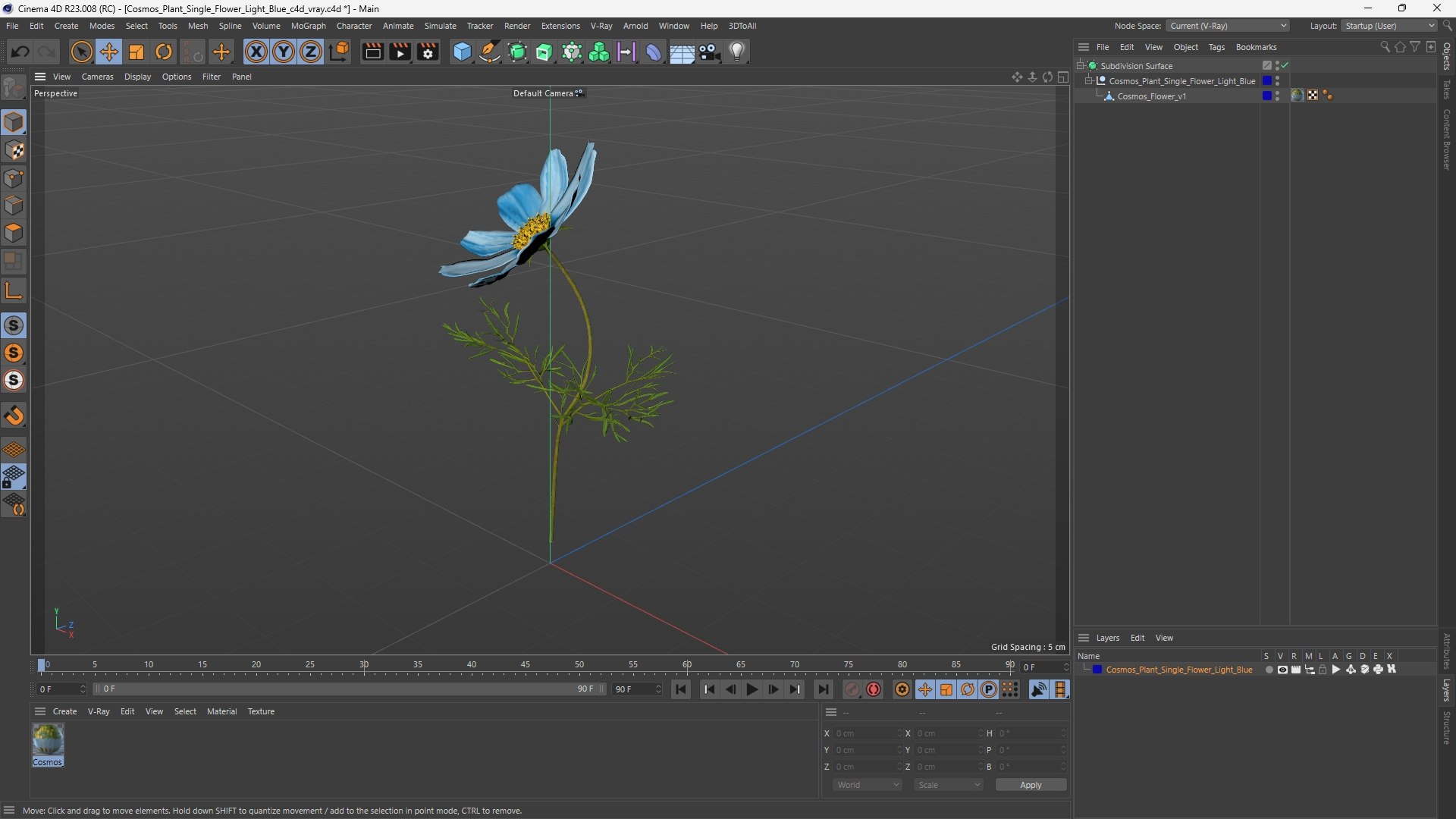The image size is (1456, 819).
Task: Click the Undo arrow icon
Action: click(x=20, y=52)
